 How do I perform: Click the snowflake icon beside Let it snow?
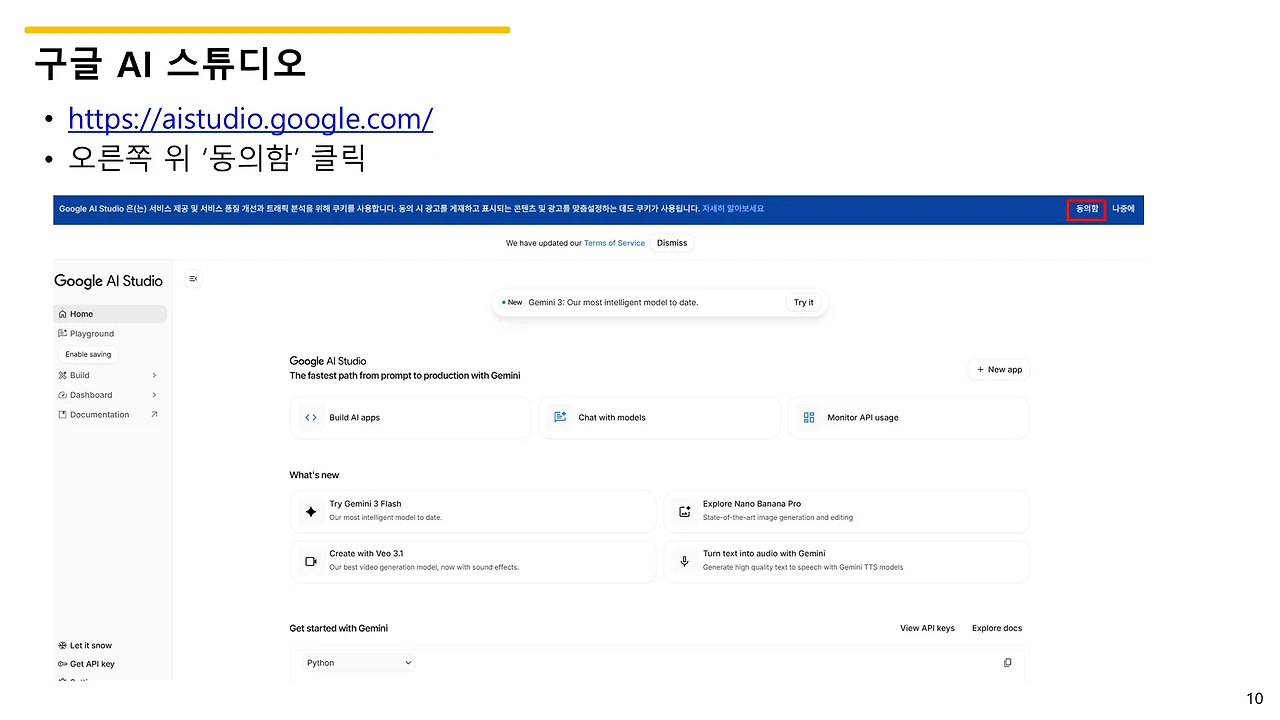tap(62, 646)
